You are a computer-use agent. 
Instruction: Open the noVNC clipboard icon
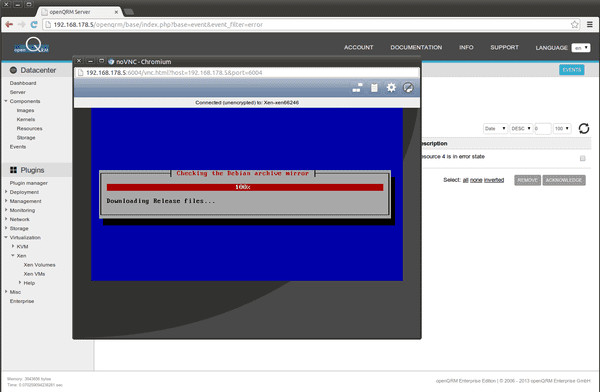tap(374, 88)
